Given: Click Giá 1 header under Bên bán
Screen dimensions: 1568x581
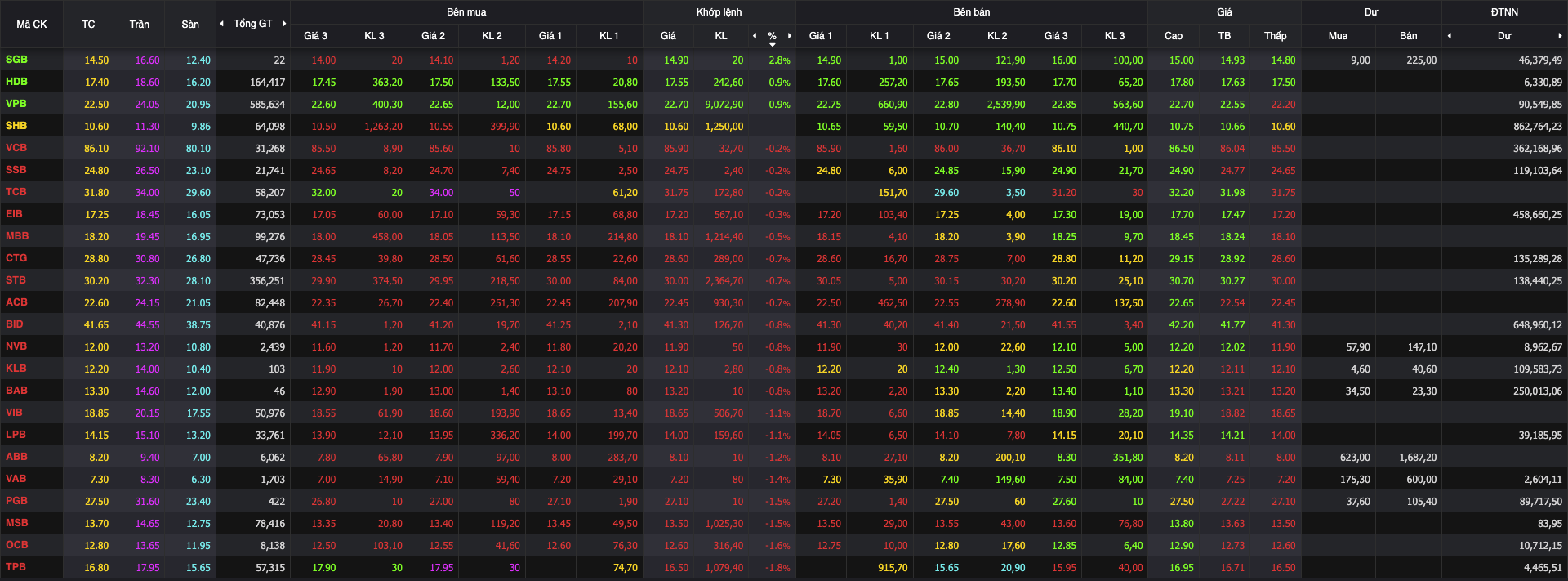Looking at the screenshot, I should [821, 36].
